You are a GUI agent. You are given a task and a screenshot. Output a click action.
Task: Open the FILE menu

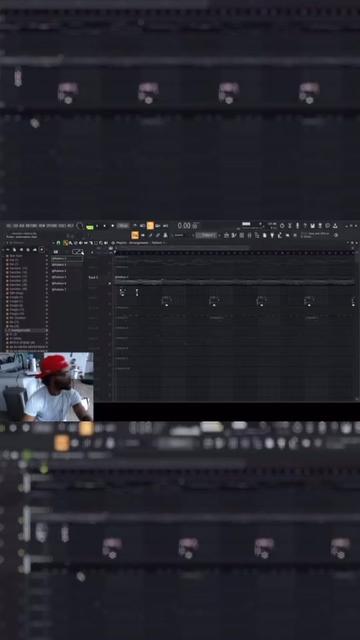9,225
